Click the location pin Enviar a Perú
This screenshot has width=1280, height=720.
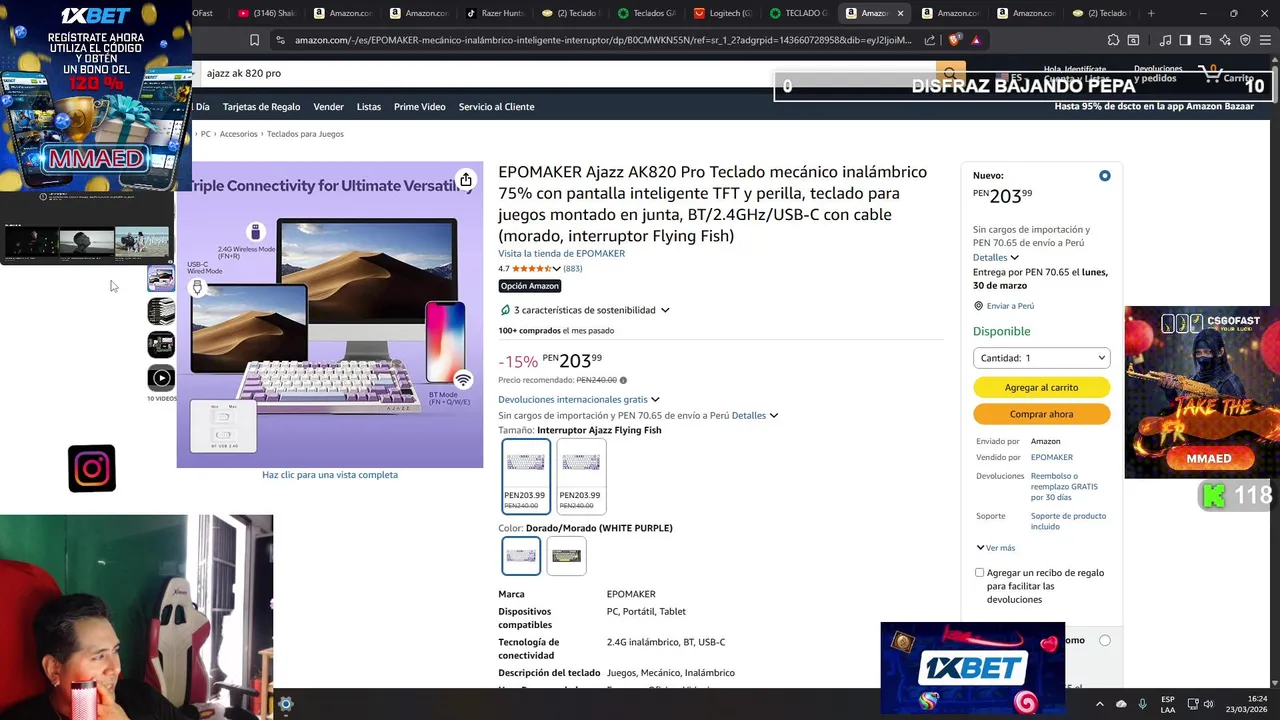(x=978, y=306)
